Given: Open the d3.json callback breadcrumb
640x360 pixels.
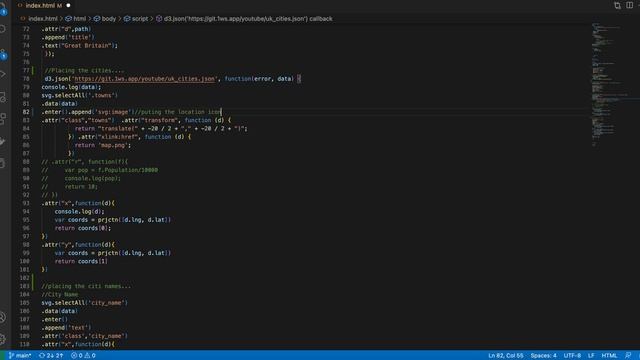Looking at the screenshot, I should (x=244, y=19).
